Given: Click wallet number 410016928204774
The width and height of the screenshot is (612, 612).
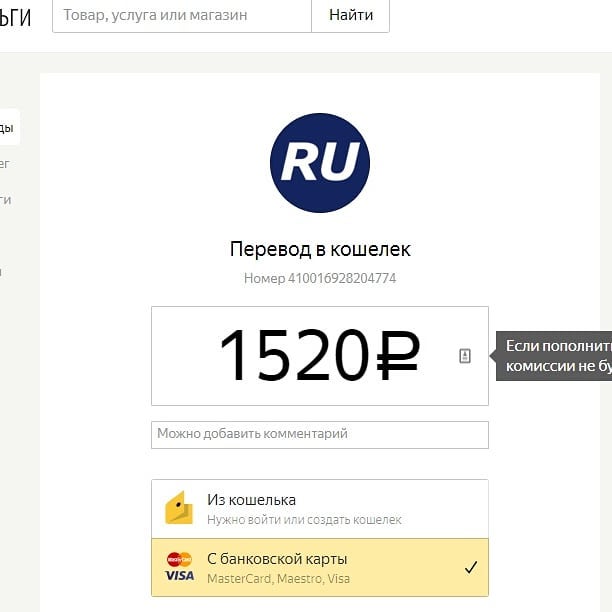Looking at the screenshot, I should [342, 278].
